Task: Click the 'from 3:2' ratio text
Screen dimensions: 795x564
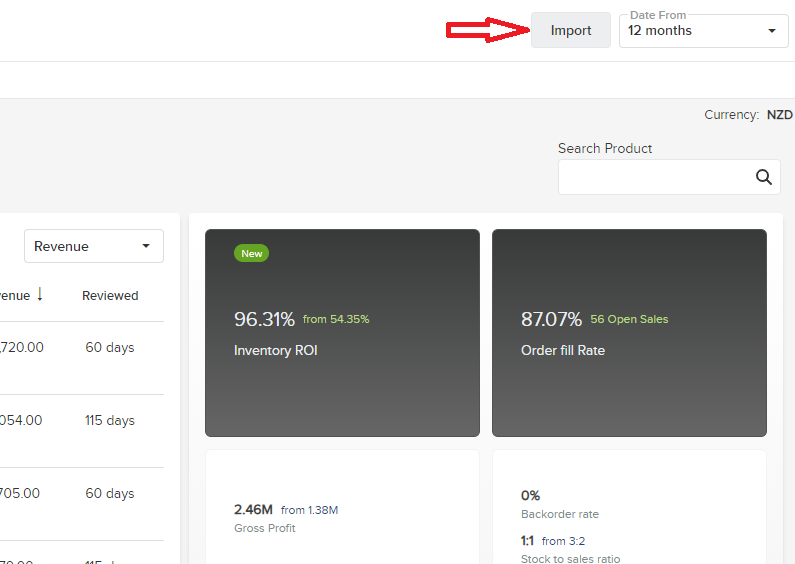Action: [563, 541]
